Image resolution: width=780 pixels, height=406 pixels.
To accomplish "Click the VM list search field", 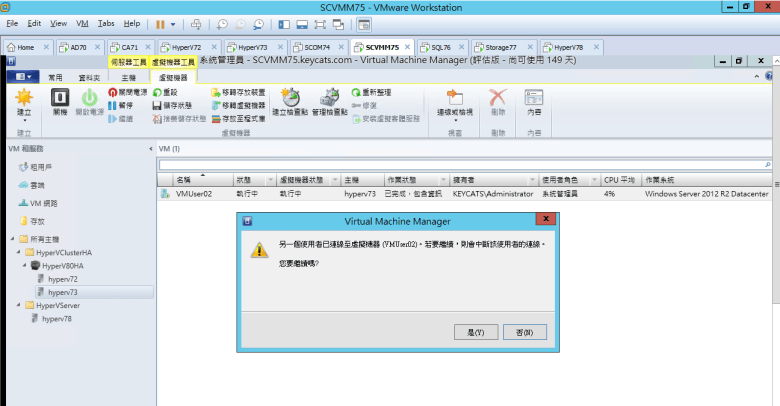I will click(465, 165).
